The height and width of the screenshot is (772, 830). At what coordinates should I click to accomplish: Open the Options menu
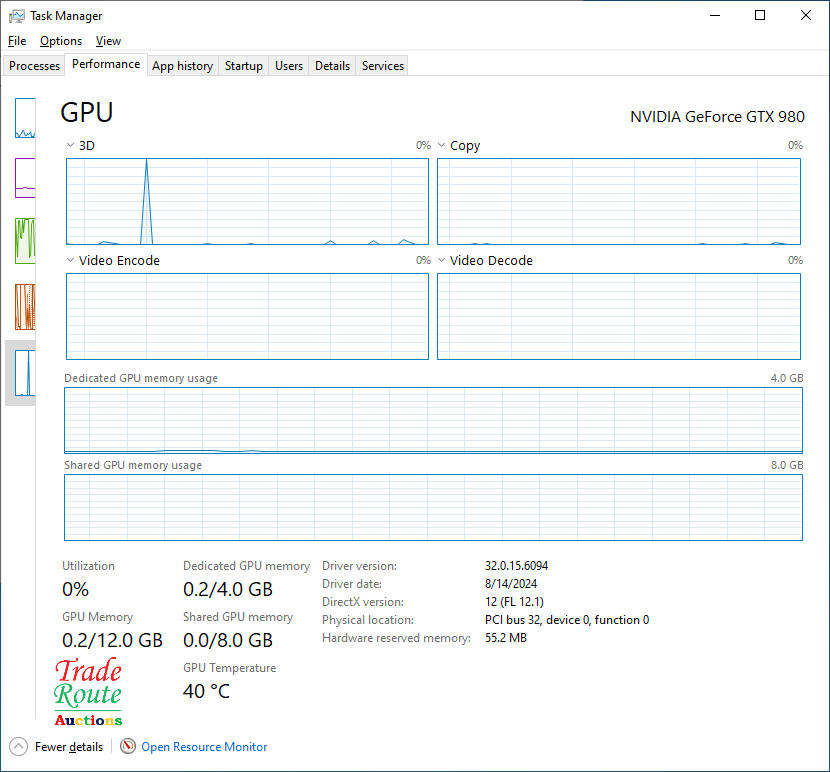pos(61,41)
